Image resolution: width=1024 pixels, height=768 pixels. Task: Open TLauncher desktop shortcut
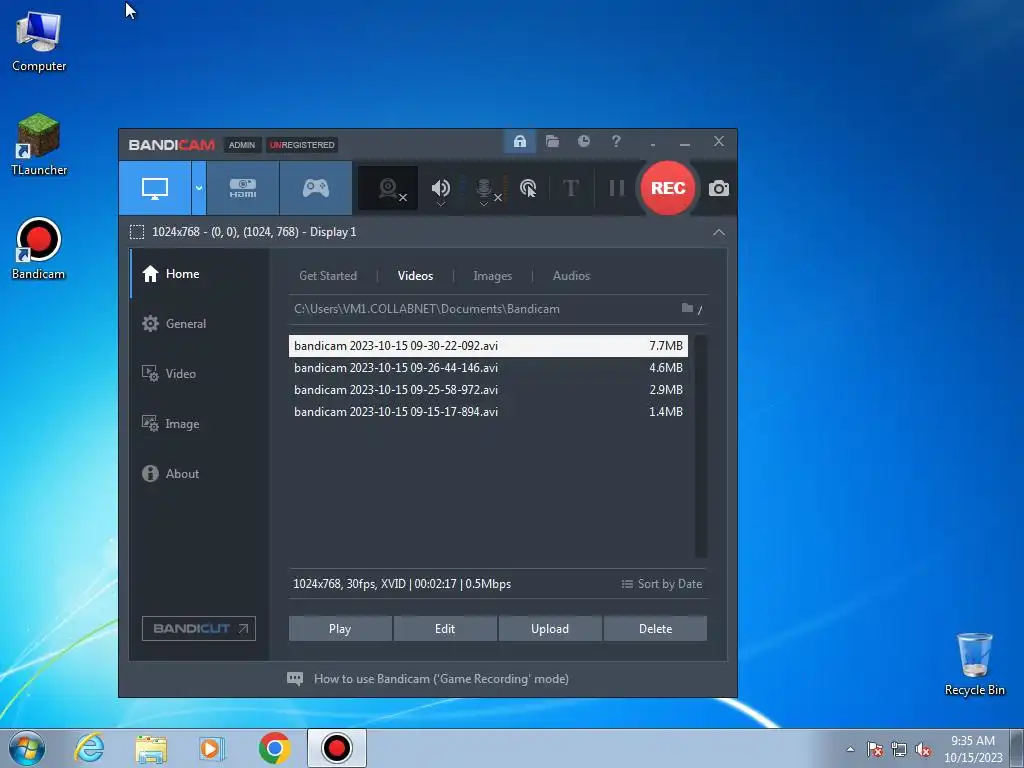click(39, 145)
